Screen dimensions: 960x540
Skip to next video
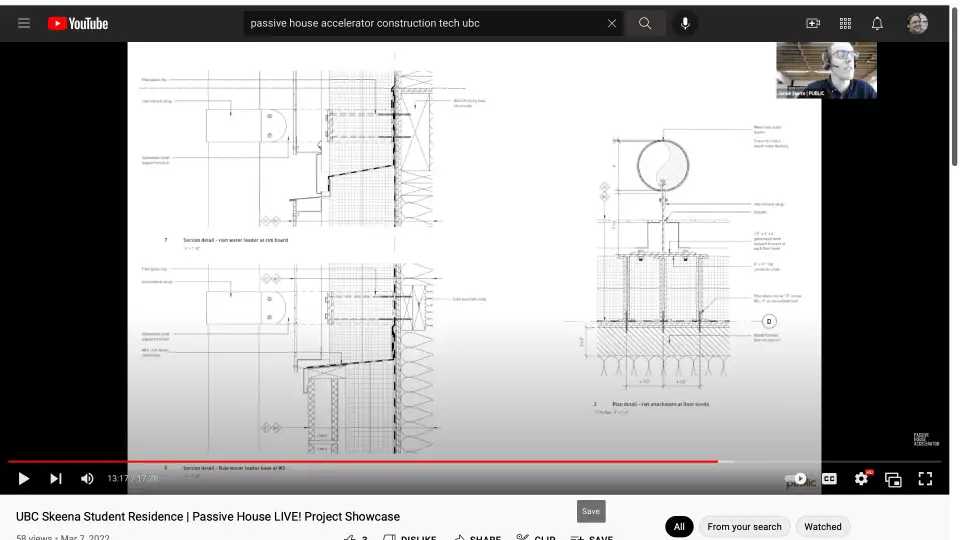(56, 479)
